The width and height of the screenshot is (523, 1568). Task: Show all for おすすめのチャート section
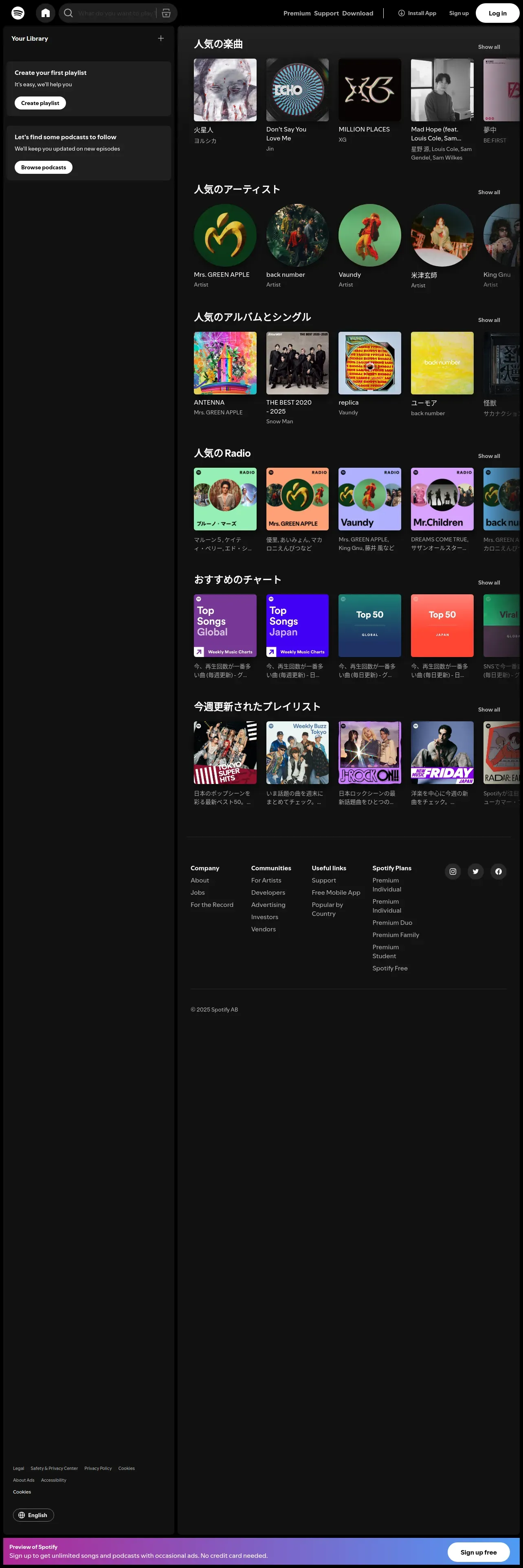pos(489,583)
